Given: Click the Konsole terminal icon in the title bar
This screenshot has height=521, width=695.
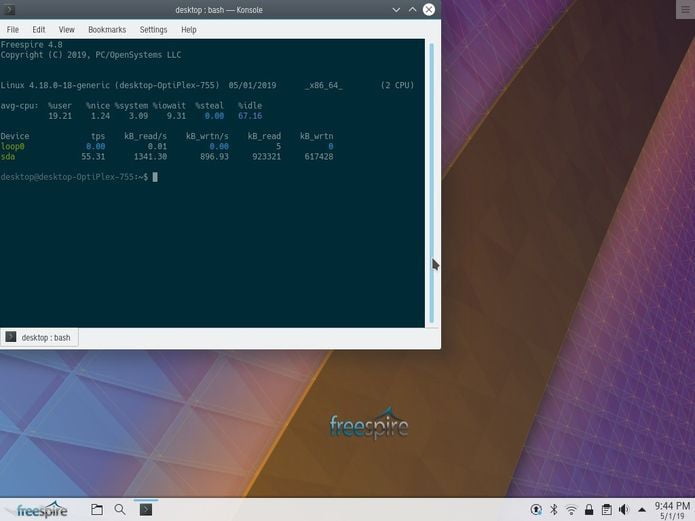Looking at the screenshot, I should tap(9, 9).
